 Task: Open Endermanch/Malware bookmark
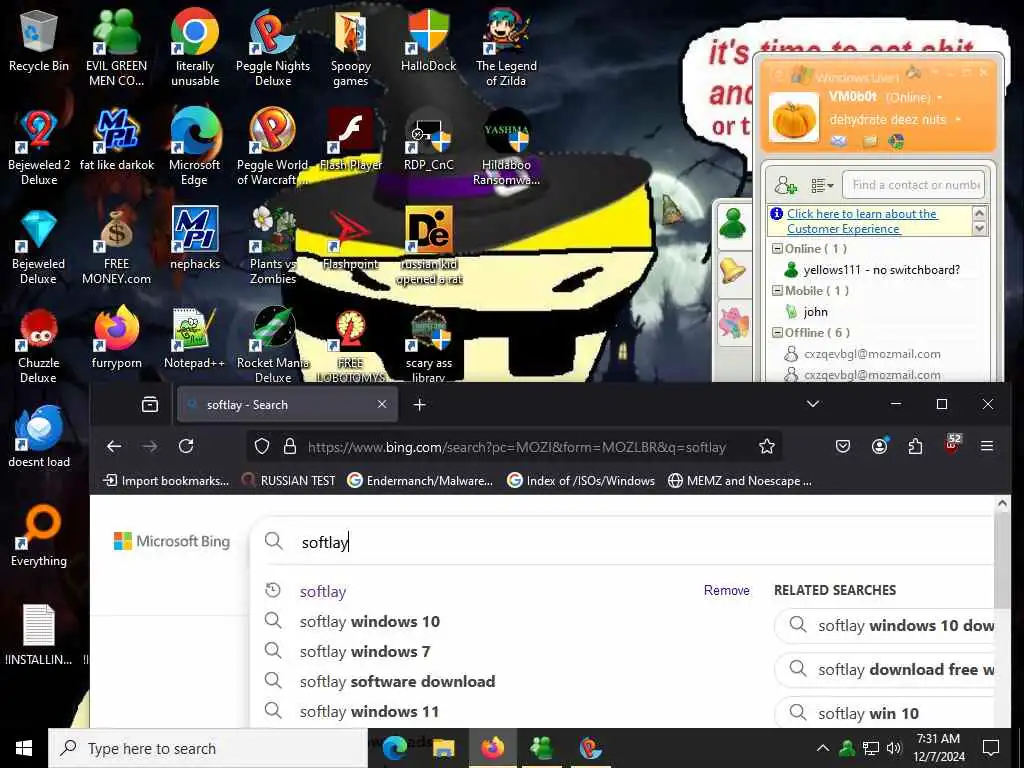420,481
